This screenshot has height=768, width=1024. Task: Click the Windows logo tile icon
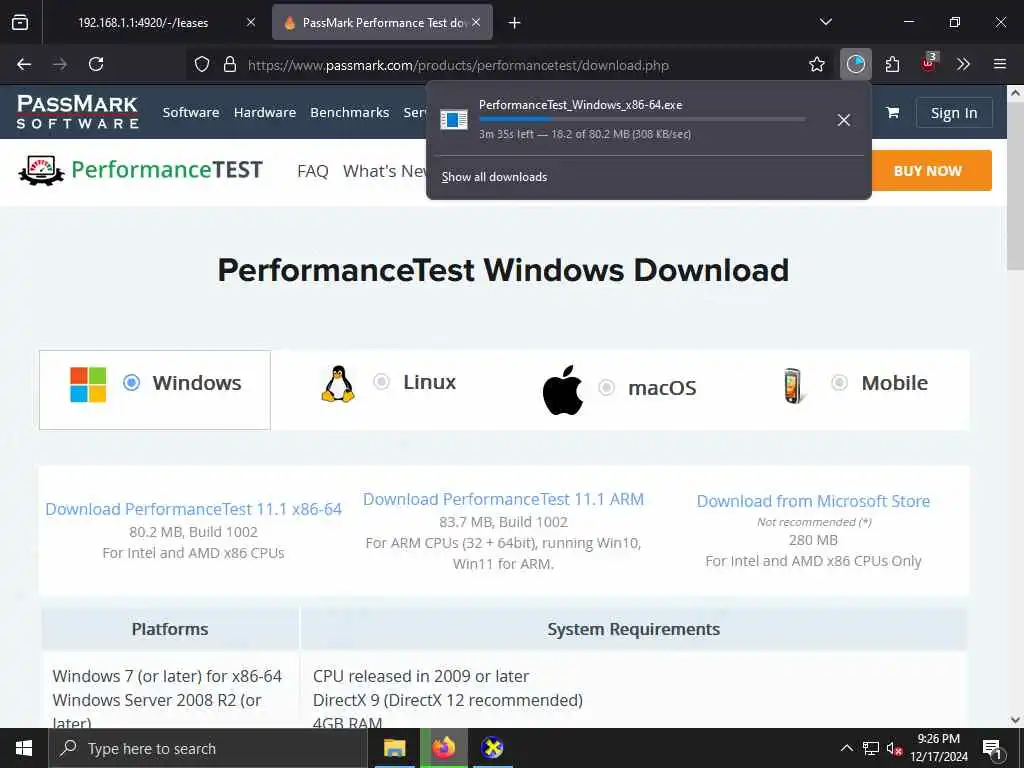click(88, 384)
